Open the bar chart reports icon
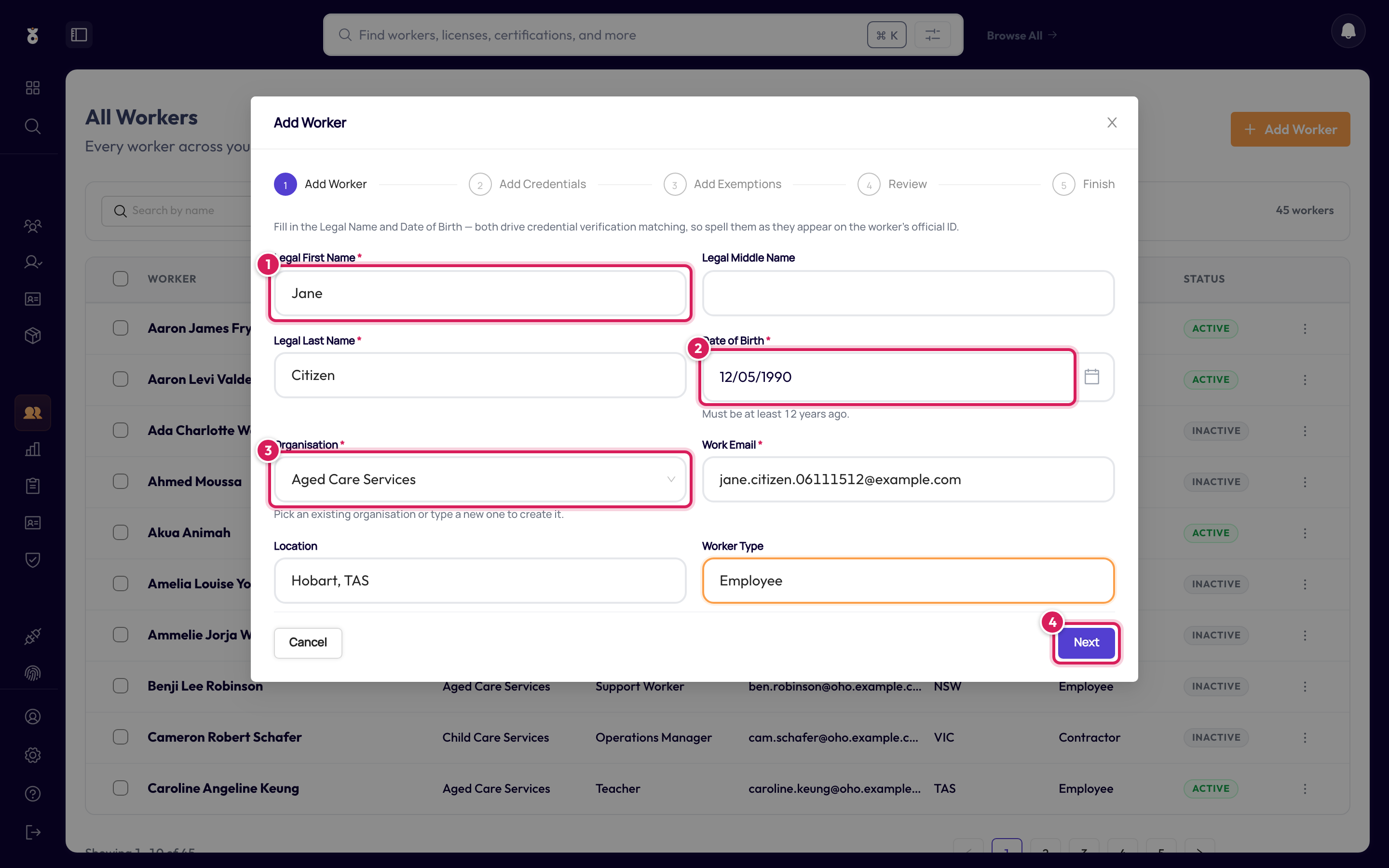The width and height of the screenshot is (1389, 868). click(33, 449)
